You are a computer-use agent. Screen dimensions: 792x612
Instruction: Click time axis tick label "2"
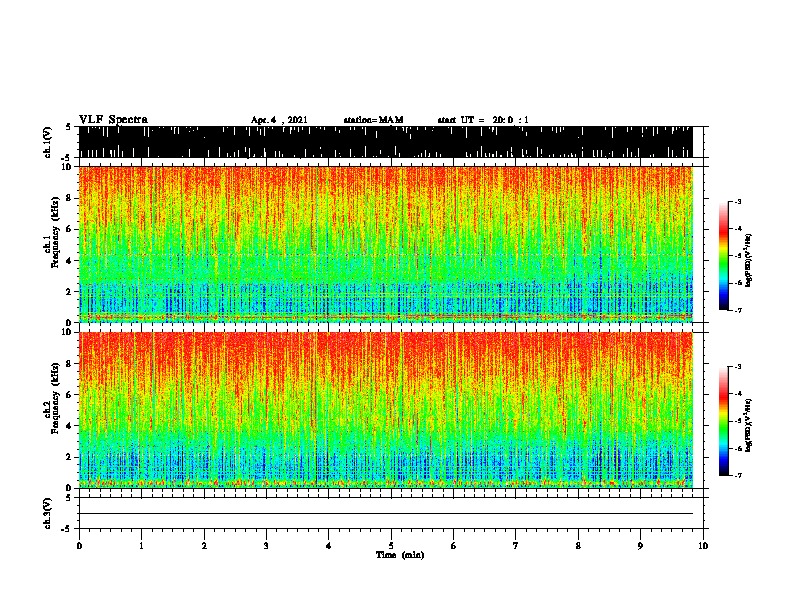pyautogui.click(x=204, y=545)
